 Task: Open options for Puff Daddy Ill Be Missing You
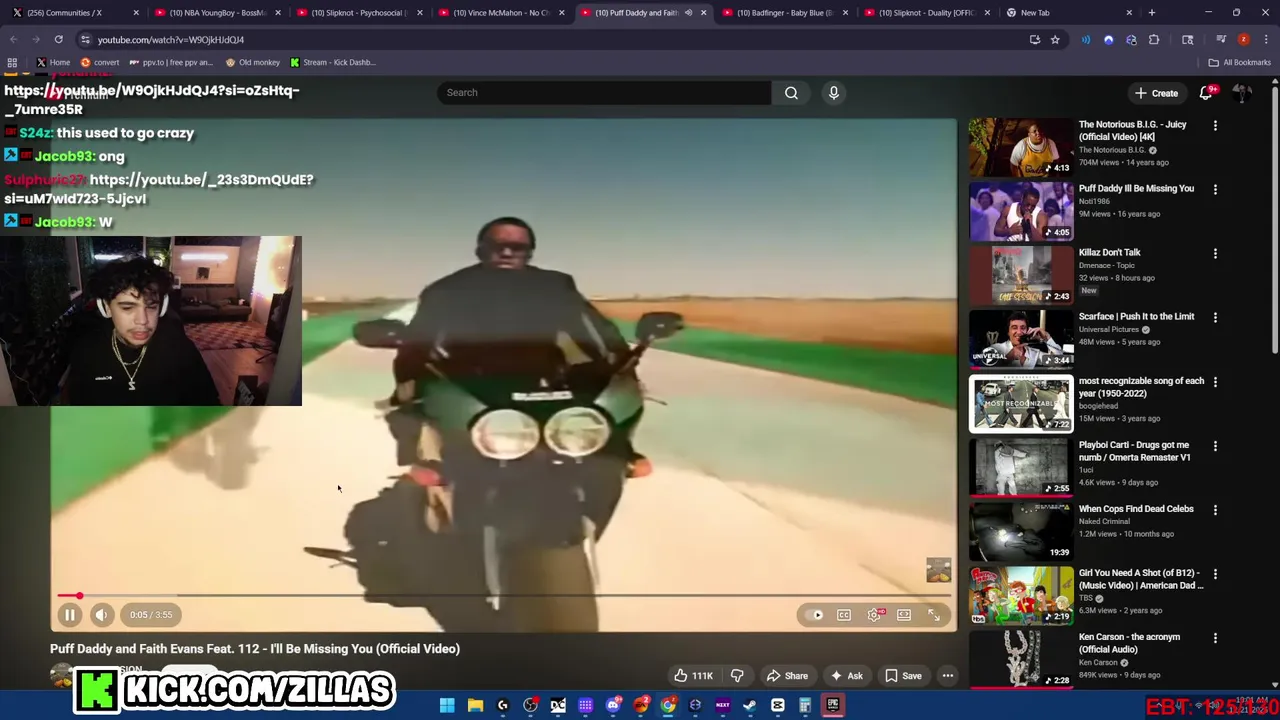tap(1215, 190)
